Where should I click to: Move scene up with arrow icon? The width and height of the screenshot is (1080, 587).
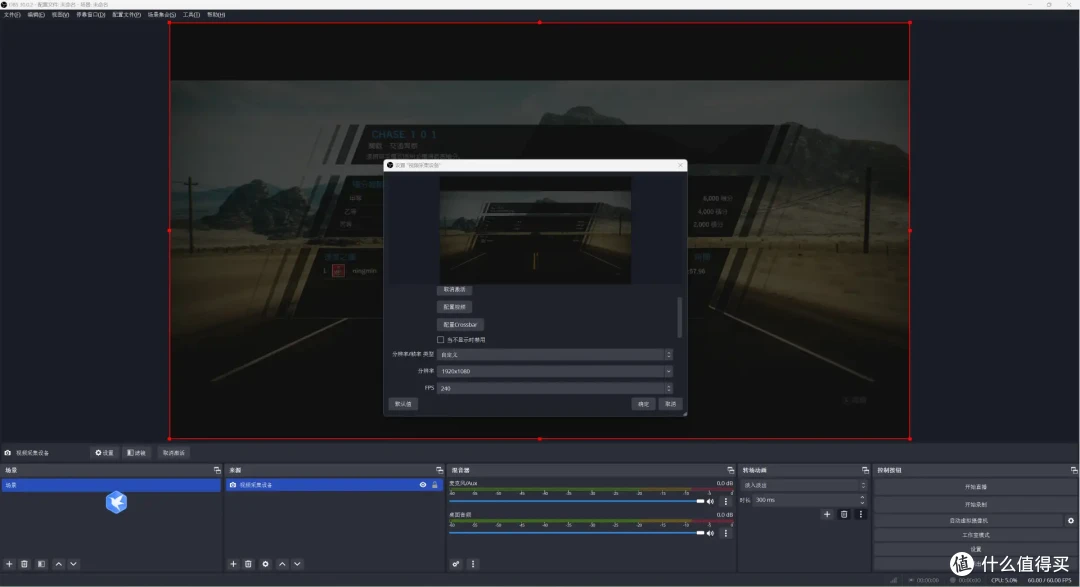pyautogui.click(x=59, y=564)
